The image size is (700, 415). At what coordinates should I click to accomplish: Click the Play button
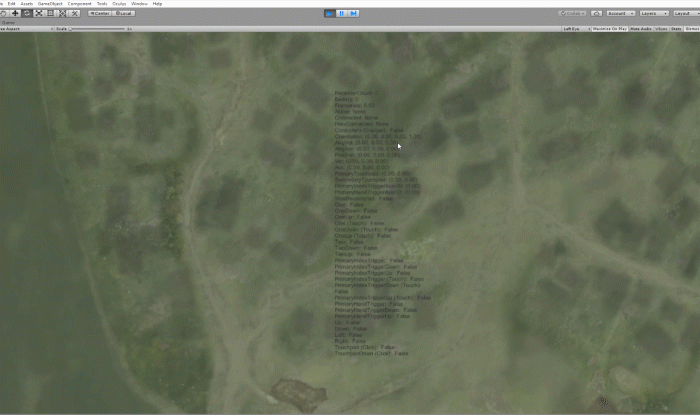[331, 13]
